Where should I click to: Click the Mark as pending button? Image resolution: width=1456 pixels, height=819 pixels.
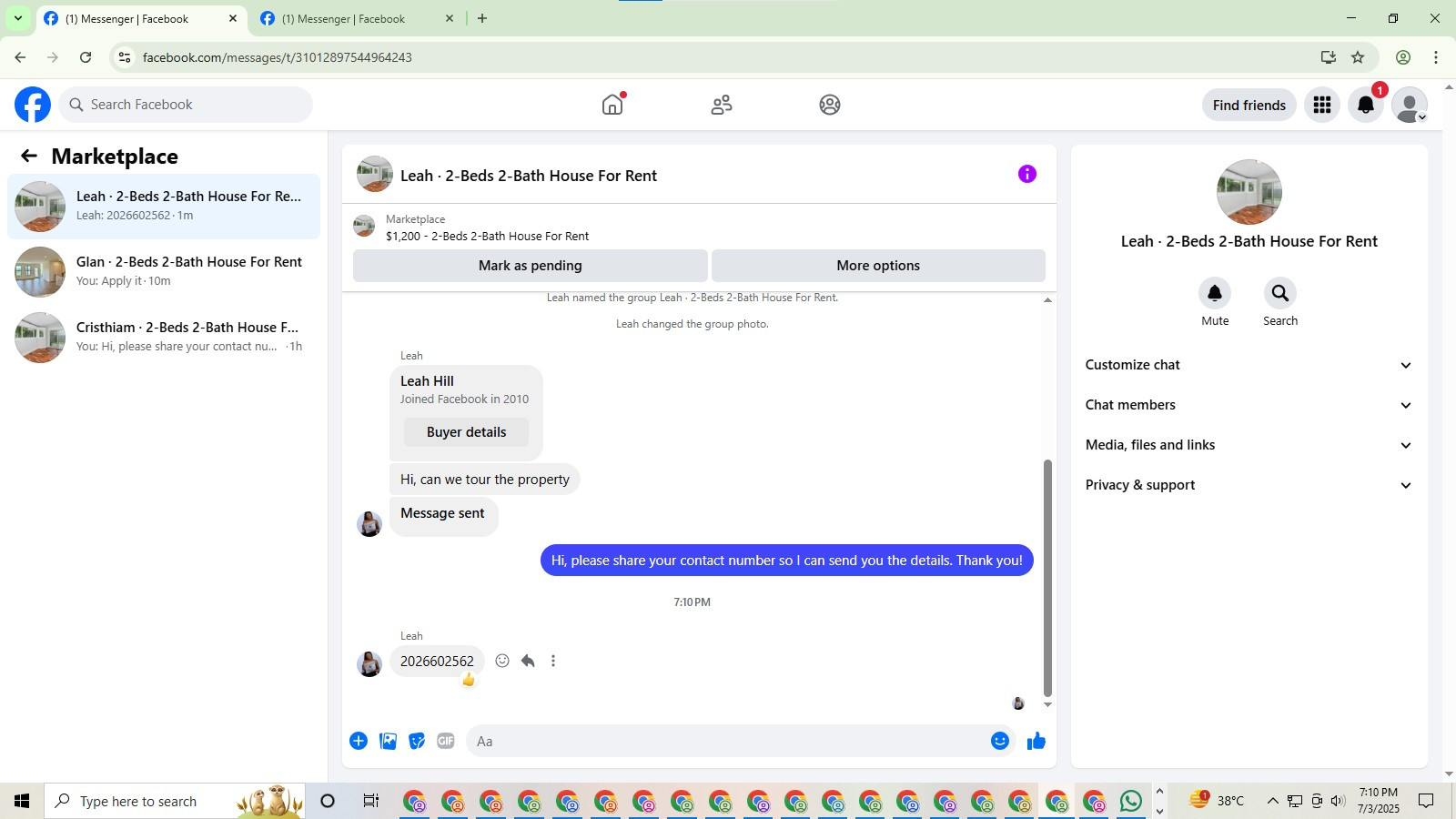coord(531,266)
